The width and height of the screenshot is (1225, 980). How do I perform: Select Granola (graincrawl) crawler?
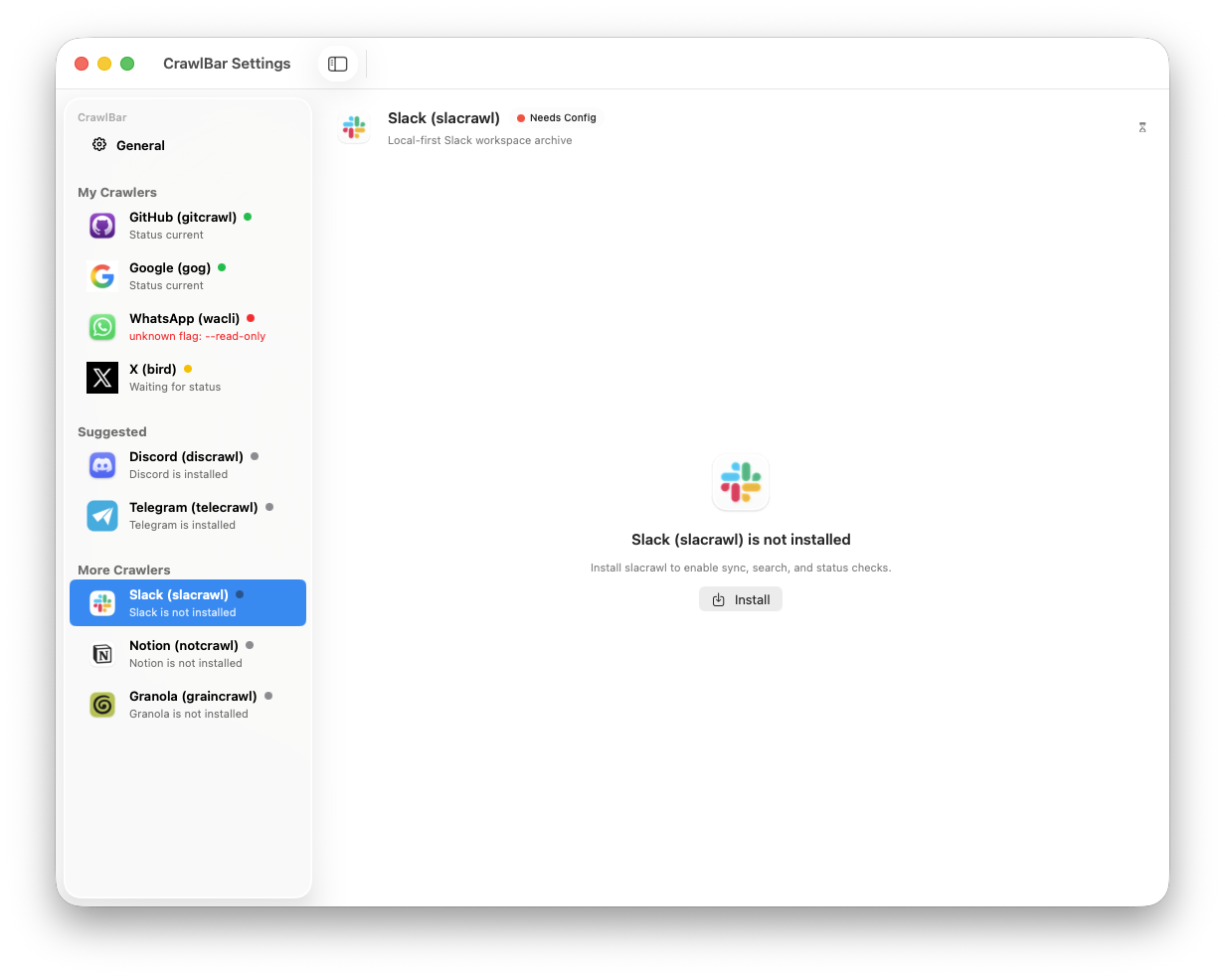188,705
